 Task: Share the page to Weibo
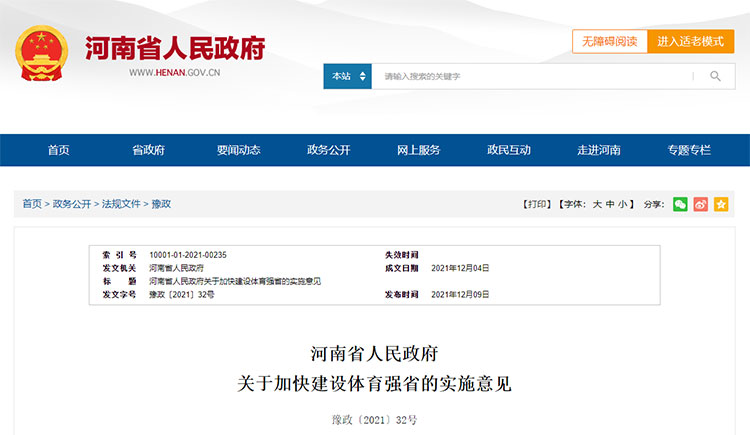point(700,204)
